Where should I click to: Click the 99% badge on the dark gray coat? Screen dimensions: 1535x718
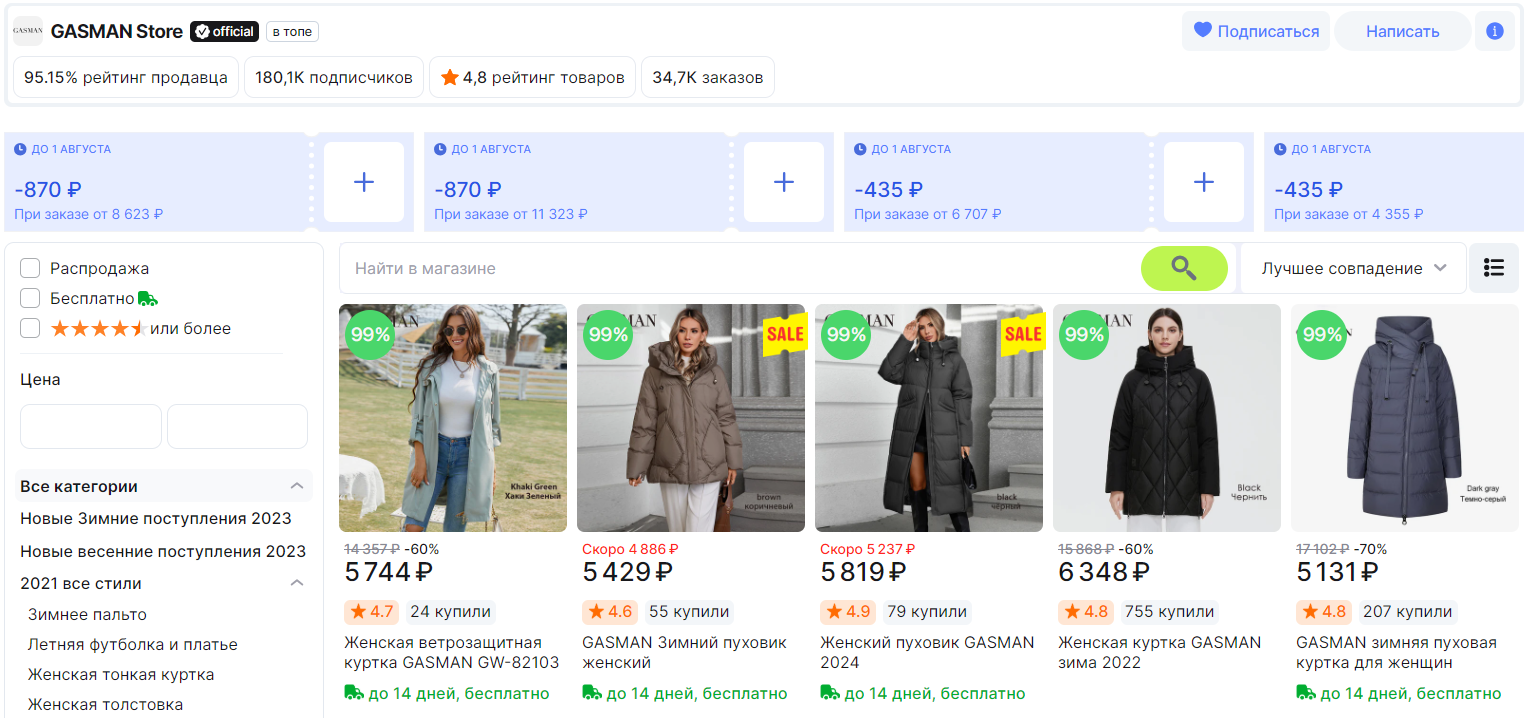click(1322, 335)
